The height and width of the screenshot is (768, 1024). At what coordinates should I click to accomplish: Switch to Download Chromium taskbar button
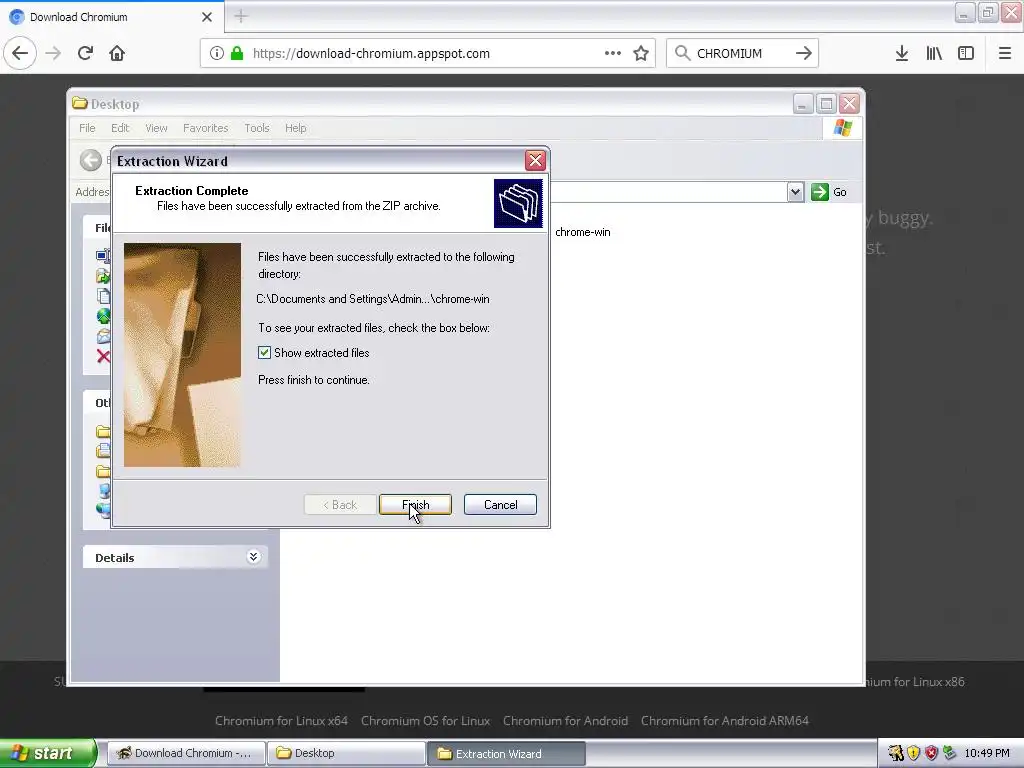(x=186, y=753)
